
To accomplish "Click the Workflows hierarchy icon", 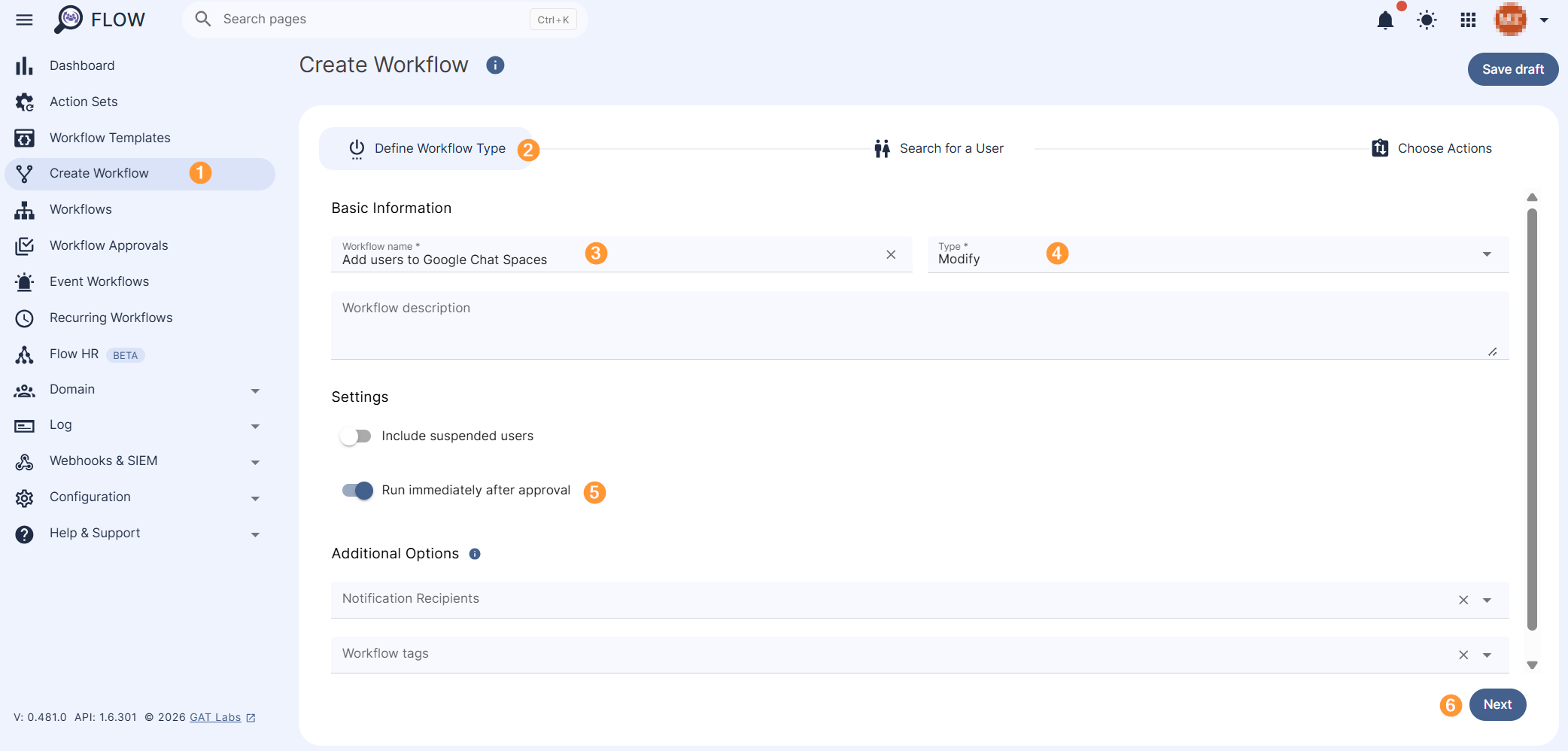I will click(24, 210).
